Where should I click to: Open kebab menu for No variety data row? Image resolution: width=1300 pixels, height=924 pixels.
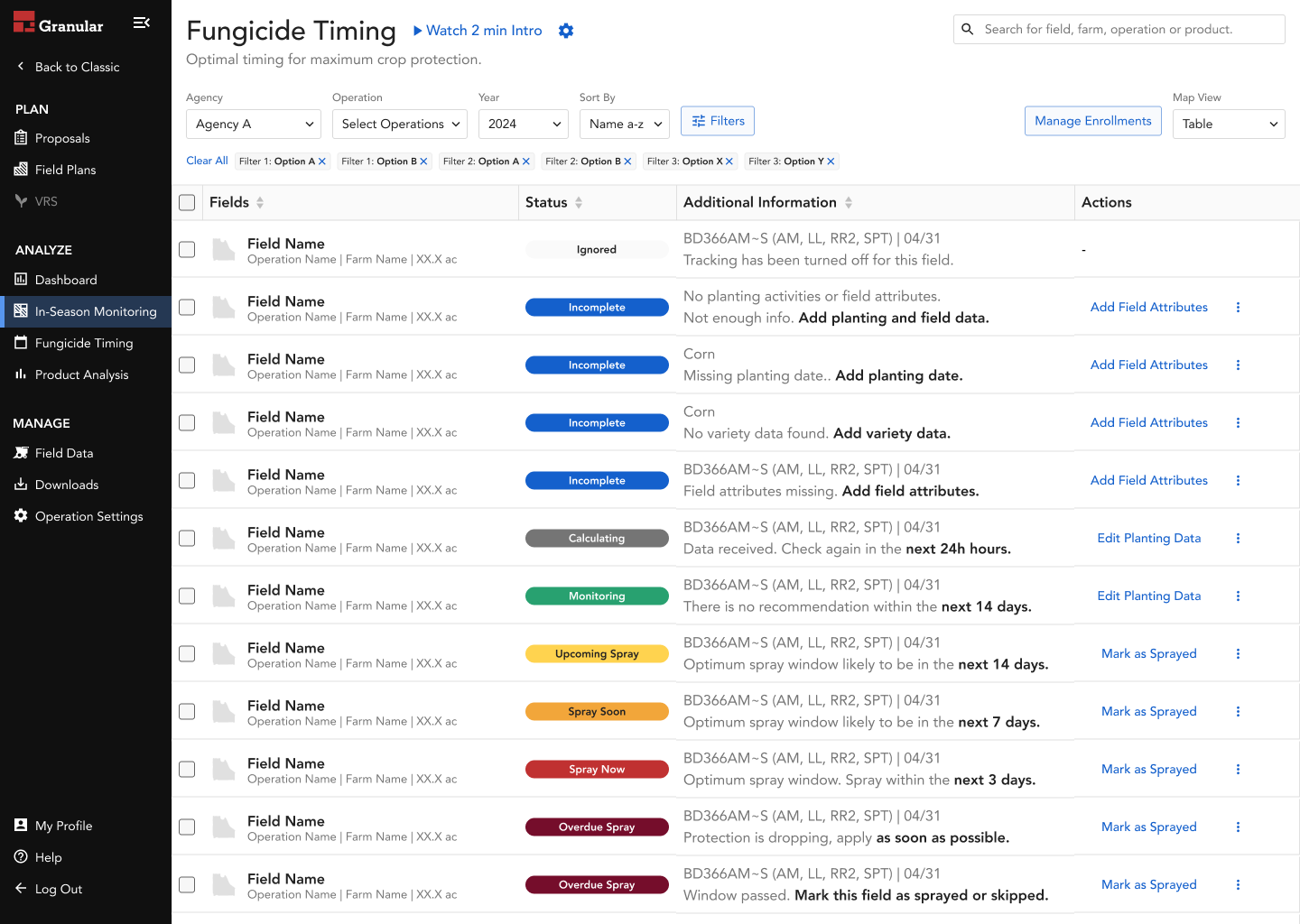[x=1238, y=423]
